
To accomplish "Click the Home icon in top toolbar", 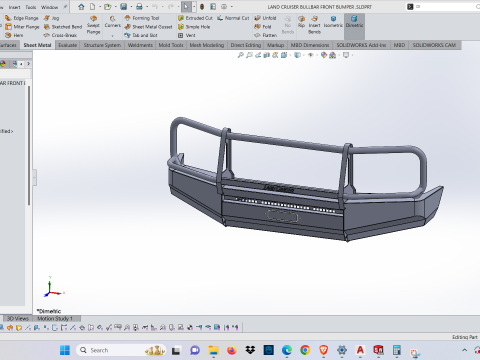I will click(x=81, y=7).
